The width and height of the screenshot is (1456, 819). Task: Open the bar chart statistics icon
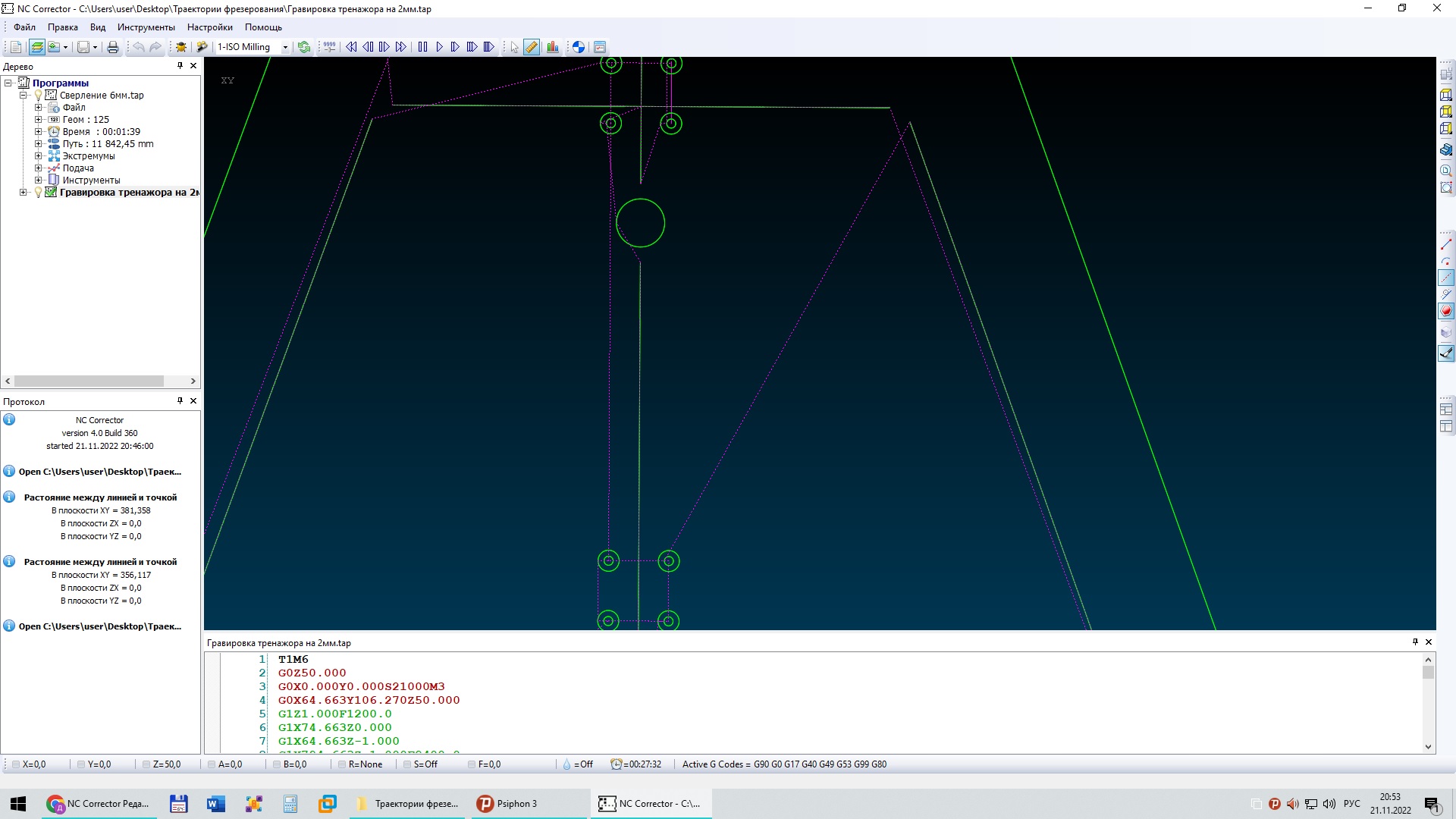553,47
